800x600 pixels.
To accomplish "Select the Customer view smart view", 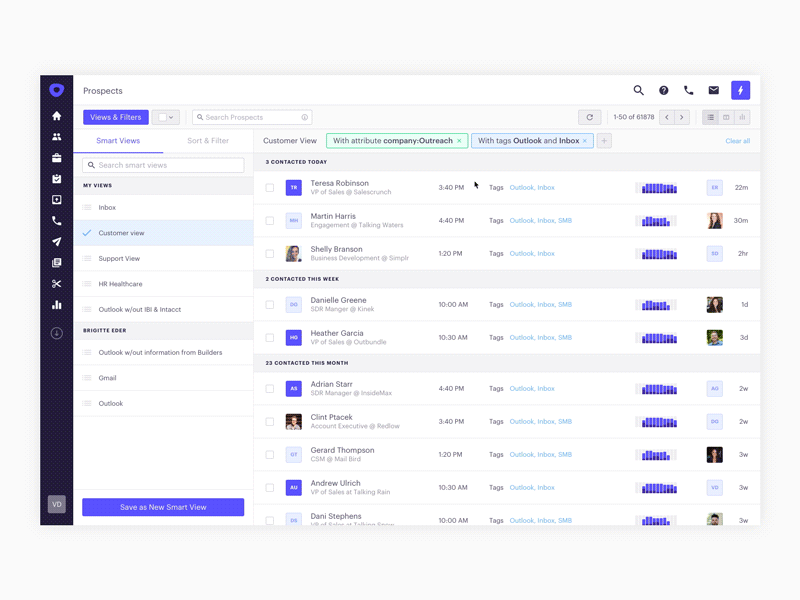I will (x=163, y=233).
